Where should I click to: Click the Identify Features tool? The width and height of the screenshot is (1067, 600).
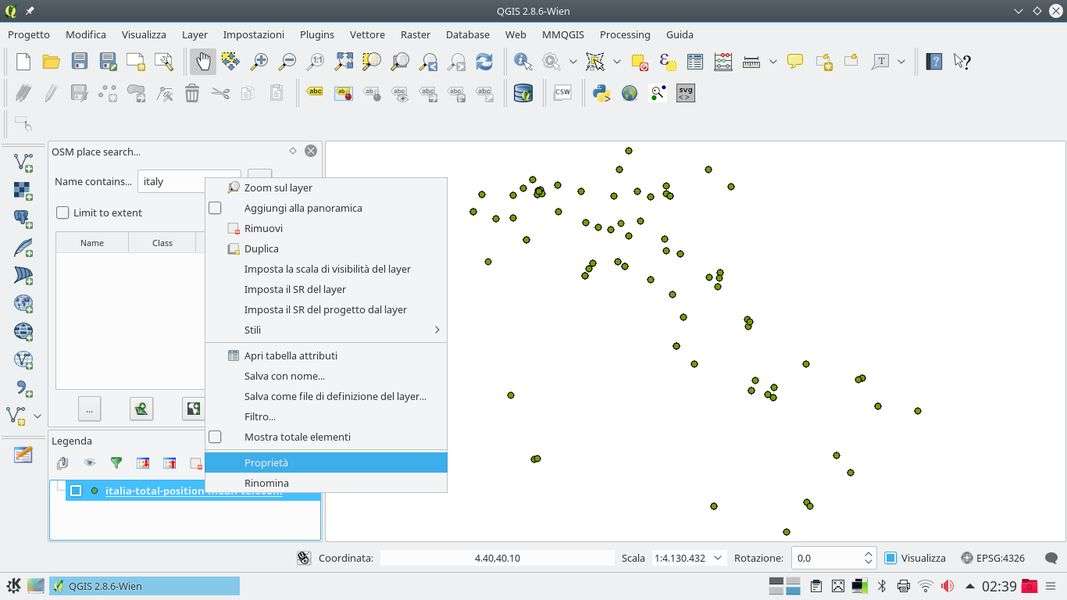click(523, 62)
